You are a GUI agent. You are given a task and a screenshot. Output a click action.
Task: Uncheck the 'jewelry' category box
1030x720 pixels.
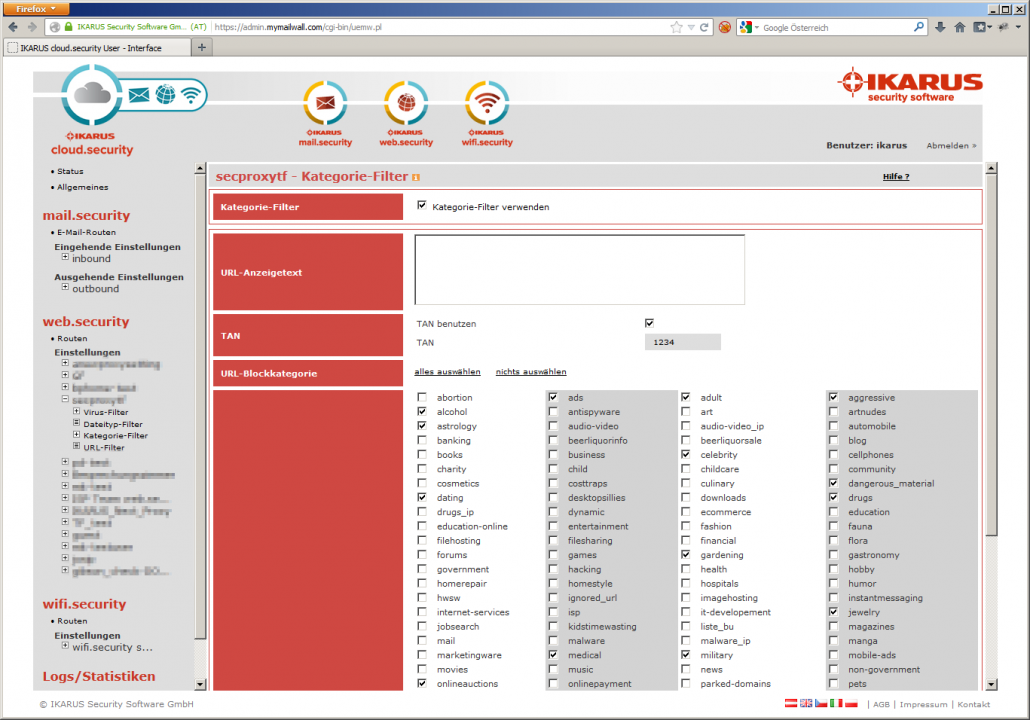click(x=833, y=612)
